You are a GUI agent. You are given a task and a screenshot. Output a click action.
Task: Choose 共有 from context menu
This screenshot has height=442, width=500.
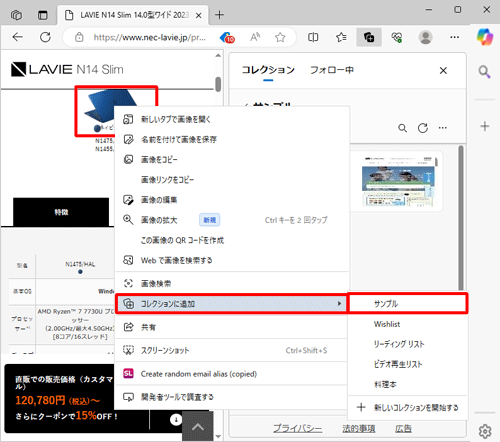click(232, 327)
